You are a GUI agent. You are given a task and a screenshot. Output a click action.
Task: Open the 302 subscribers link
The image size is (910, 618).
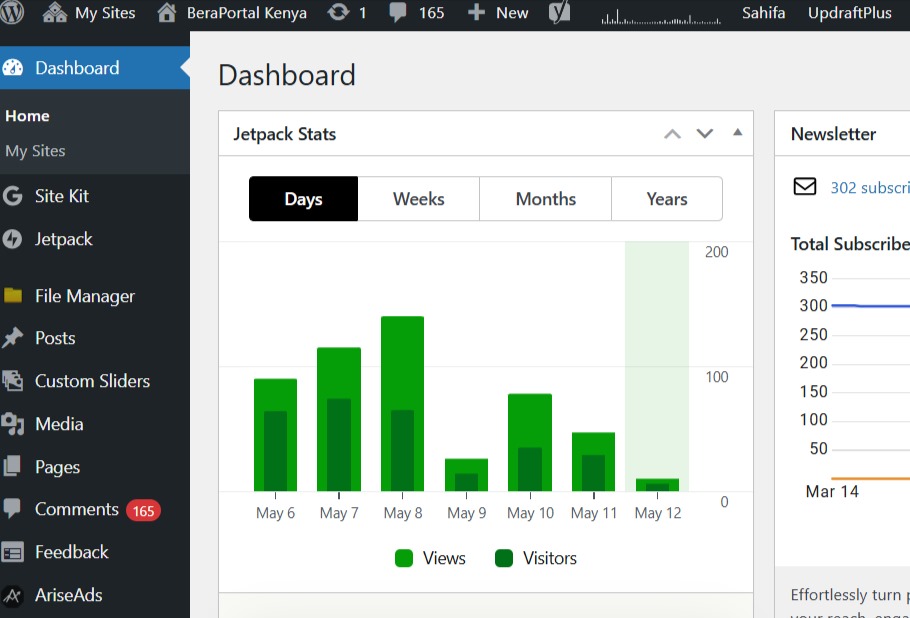869,187
